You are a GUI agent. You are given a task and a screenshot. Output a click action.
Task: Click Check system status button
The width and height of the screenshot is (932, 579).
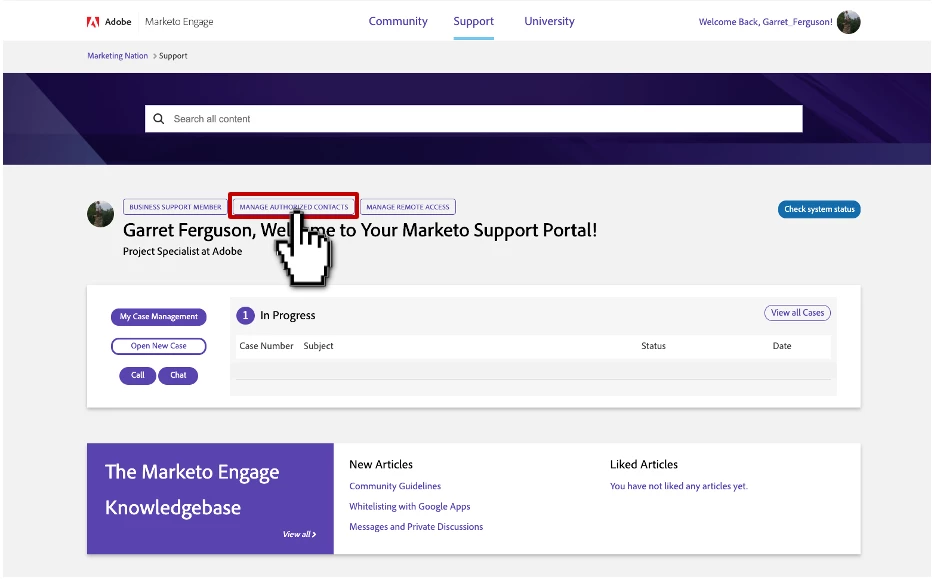click(819, 209)
